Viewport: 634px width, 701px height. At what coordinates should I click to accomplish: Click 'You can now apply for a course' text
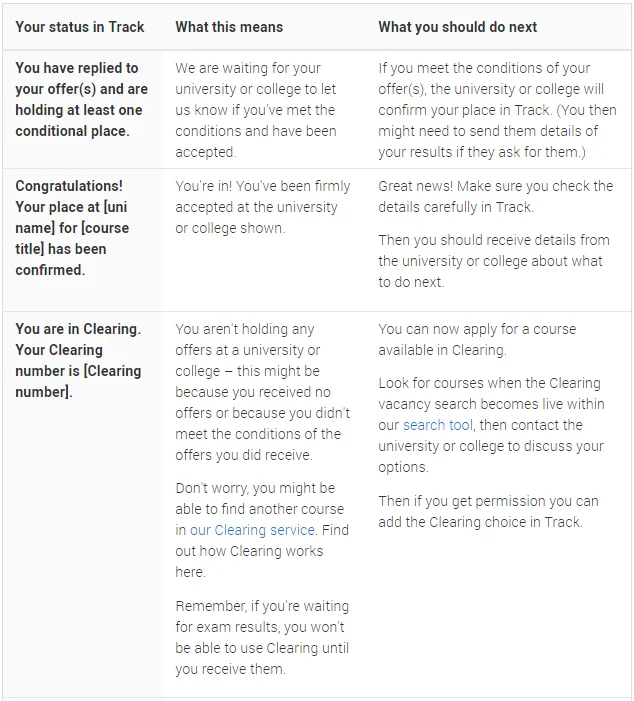click(x=477, y=339)
